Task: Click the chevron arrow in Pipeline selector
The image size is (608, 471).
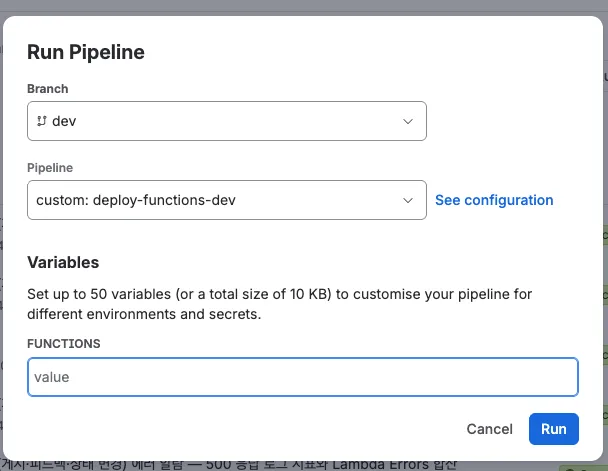Action: point(408,200)
